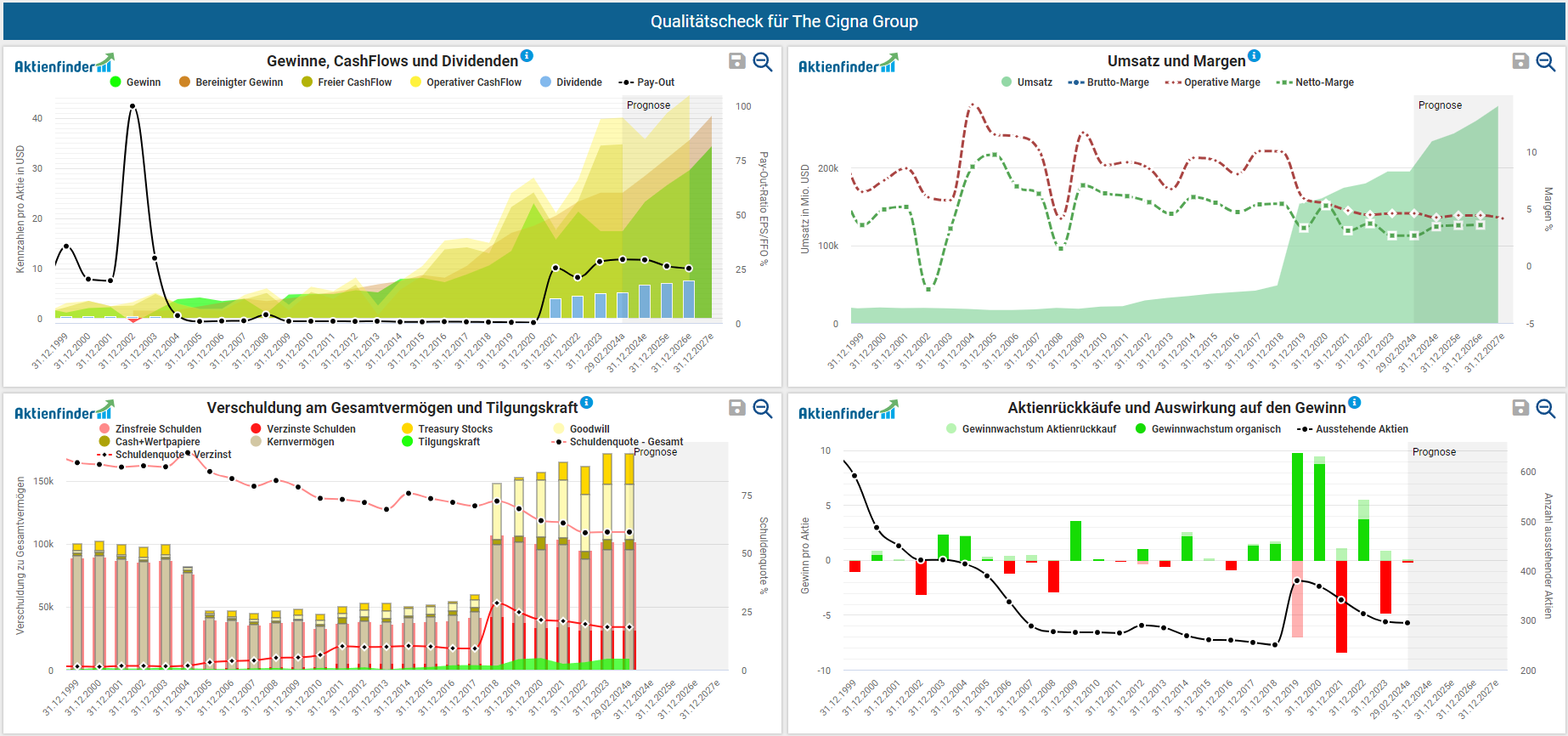The image size is (1568, 736).
Task: Show or hide Tilgungskraft series
Action: [x=441, y=442]
